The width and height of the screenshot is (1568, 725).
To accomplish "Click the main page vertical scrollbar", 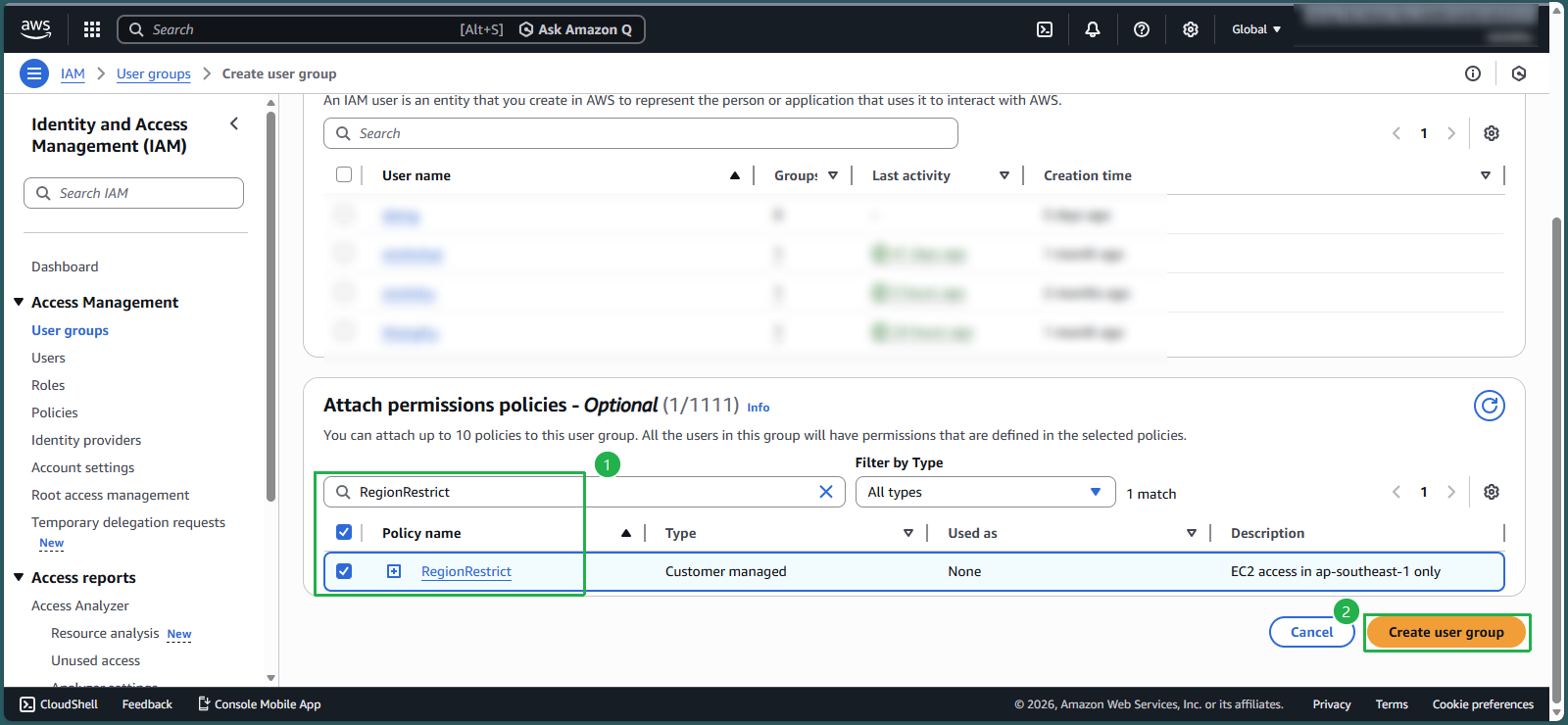I will pos(1556,451).
